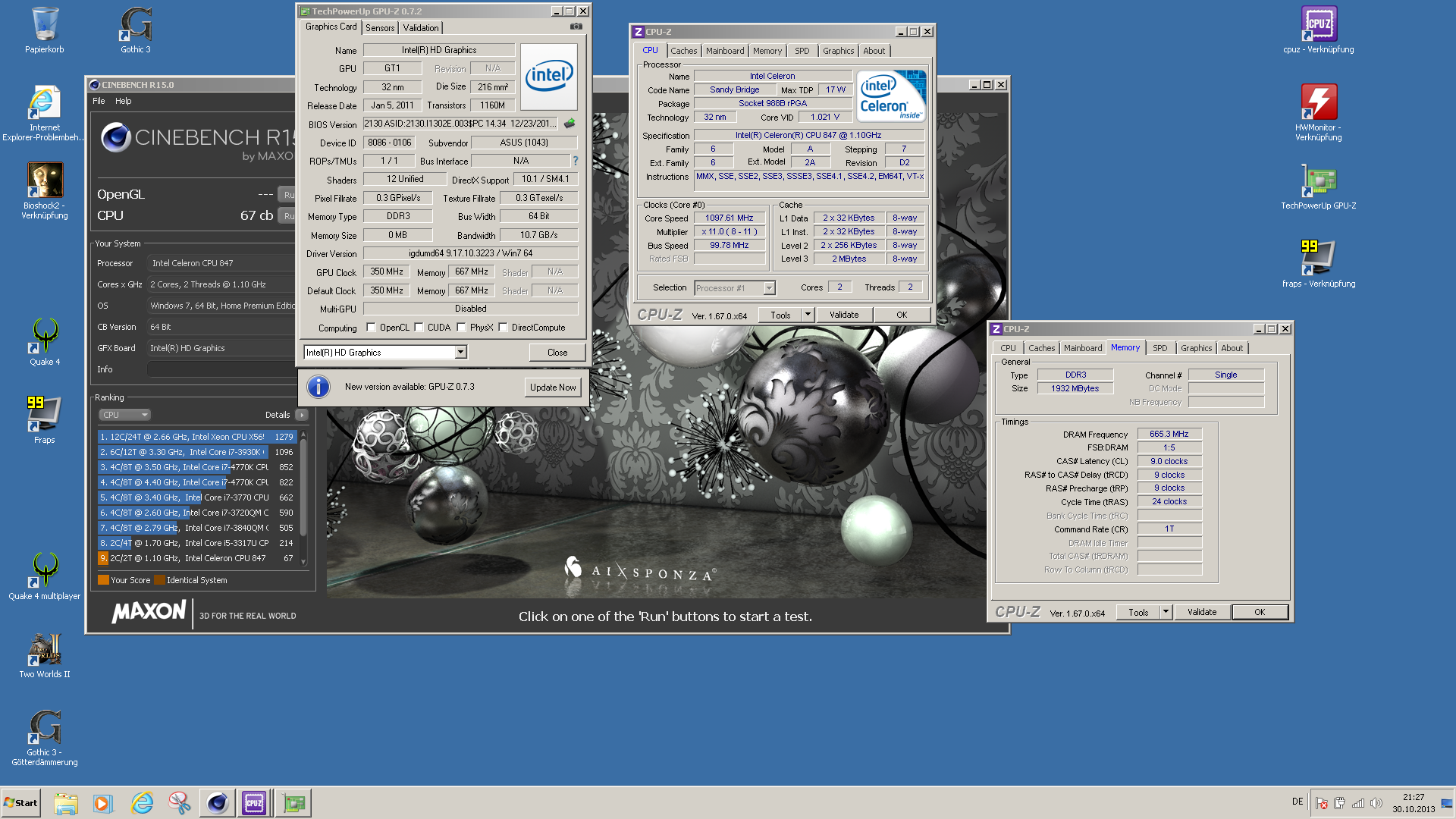Switch to the Sensors tab in GPU-Z
1456x819 pixels.
380,28
